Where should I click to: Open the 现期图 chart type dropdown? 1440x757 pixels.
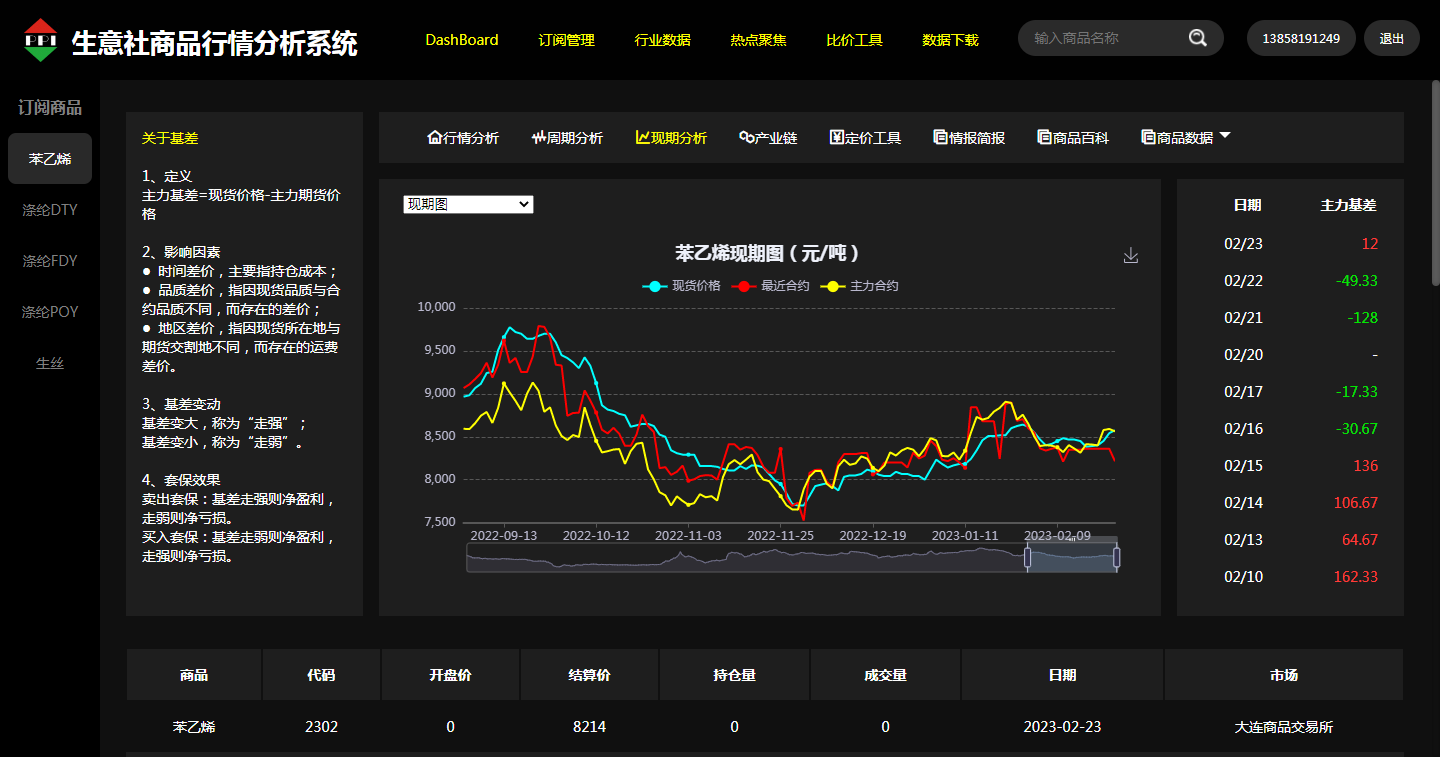468,204
